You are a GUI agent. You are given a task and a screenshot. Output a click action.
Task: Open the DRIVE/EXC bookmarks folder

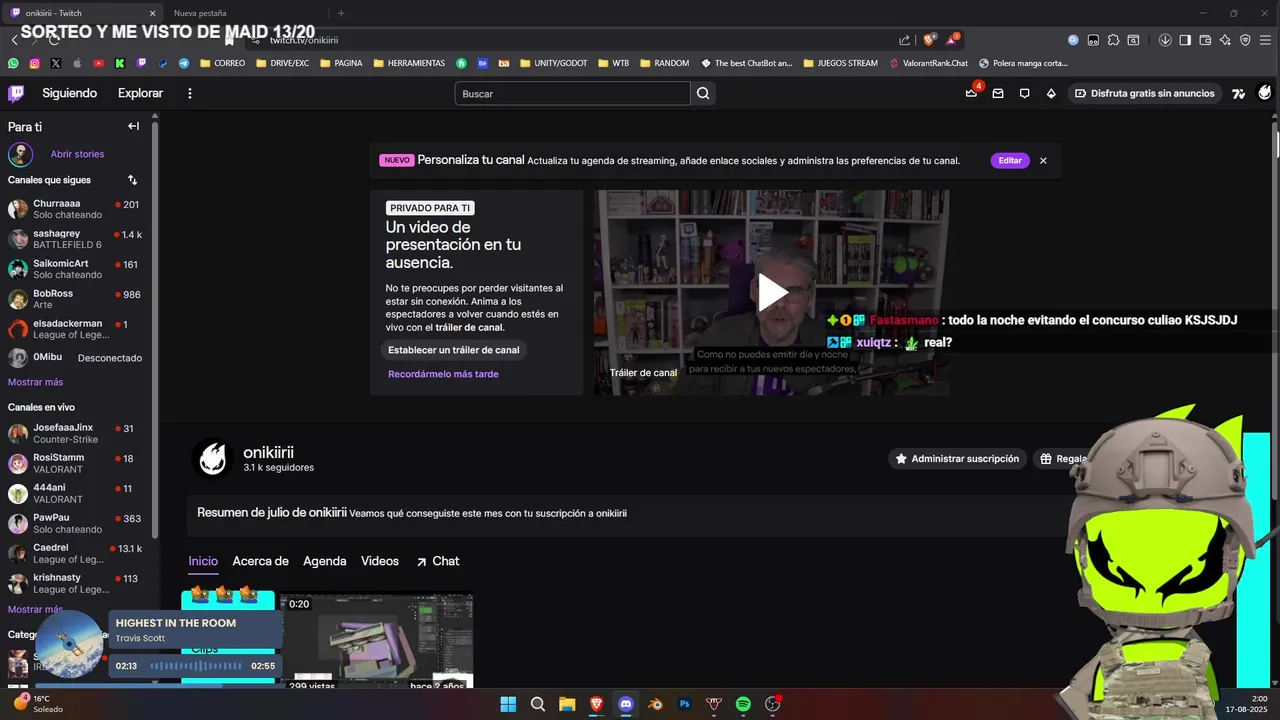click(x=282, y=63)
